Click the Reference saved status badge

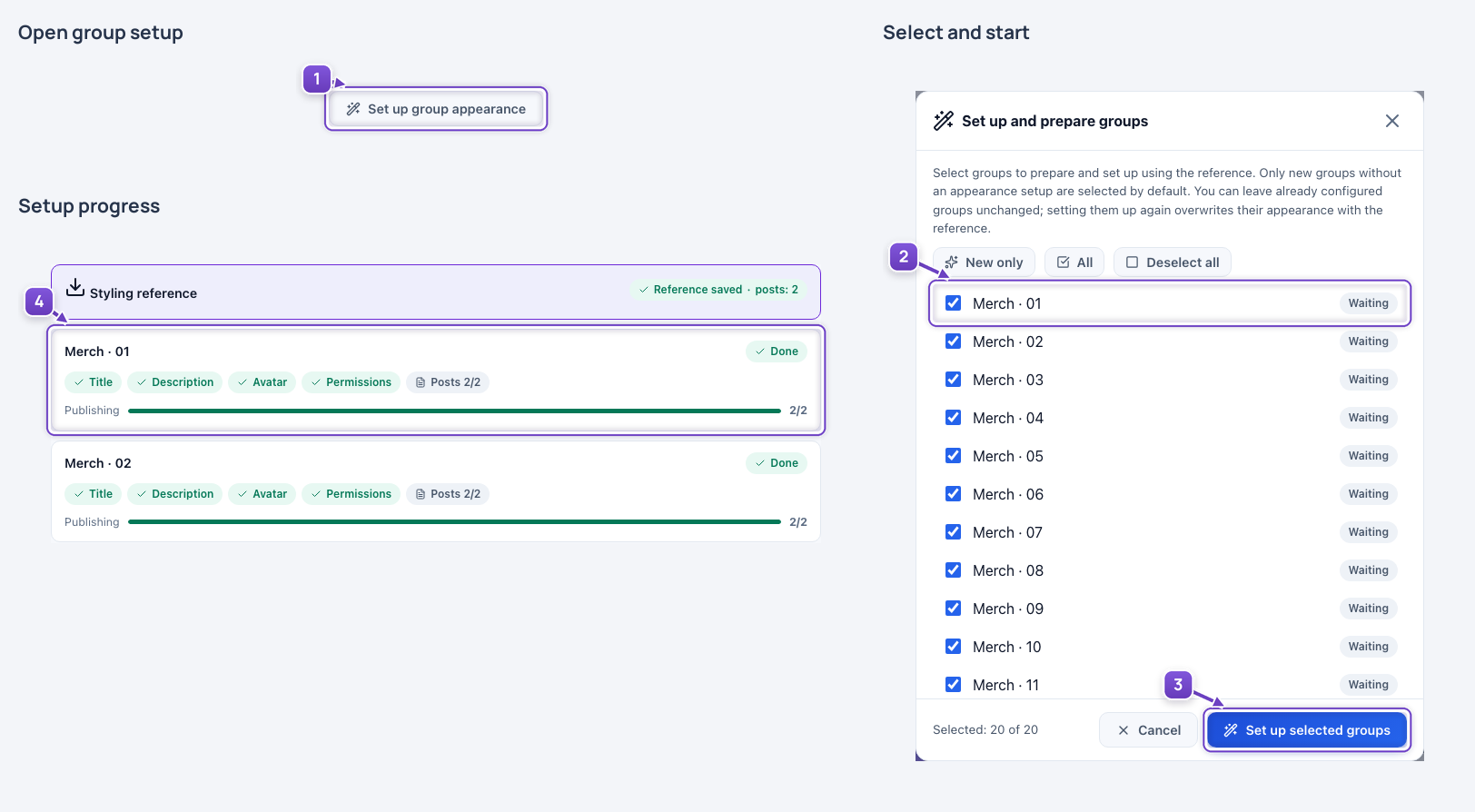coord(718,290)
